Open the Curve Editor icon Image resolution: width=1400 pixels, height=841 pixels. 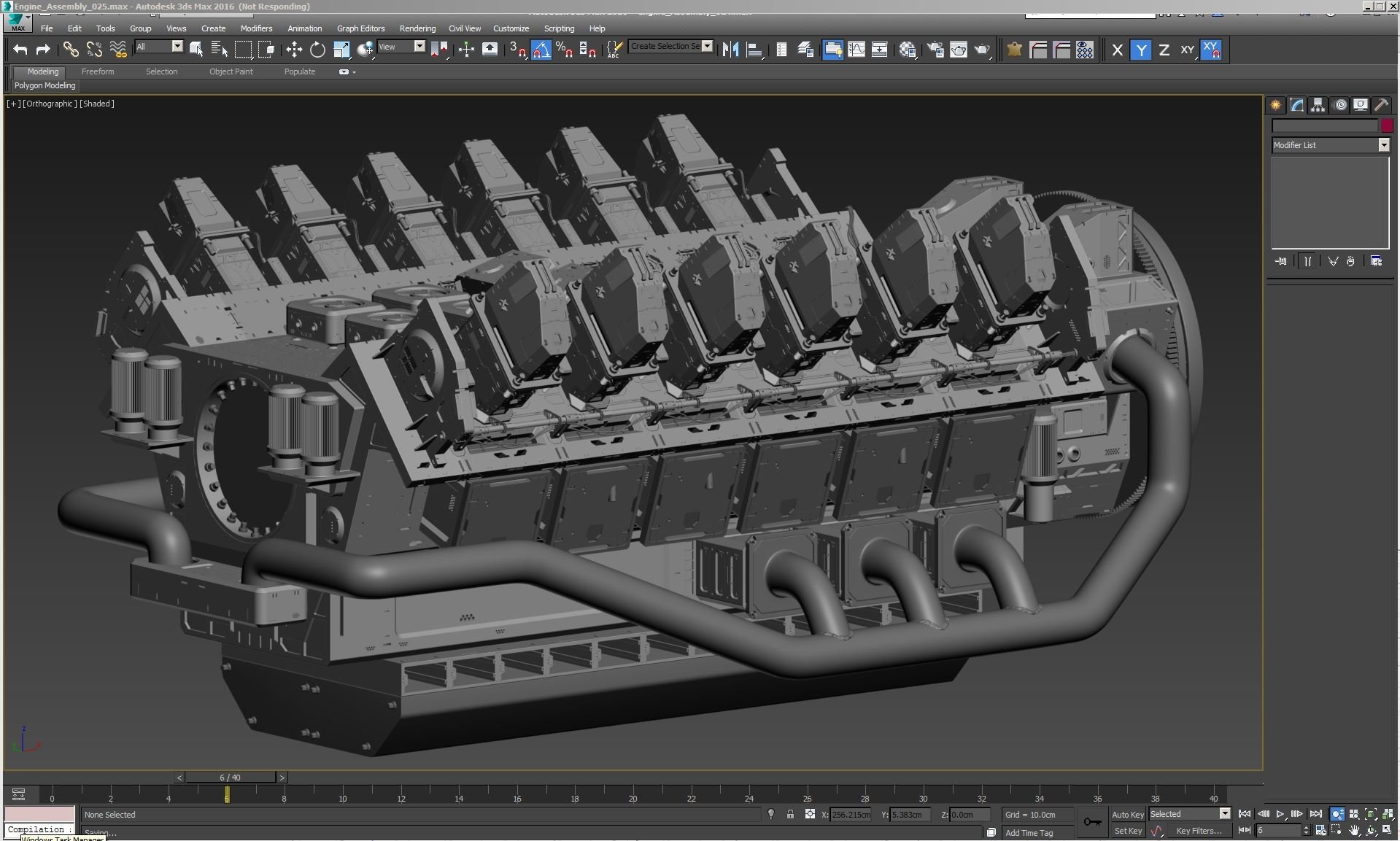click(x=856, y=50)
